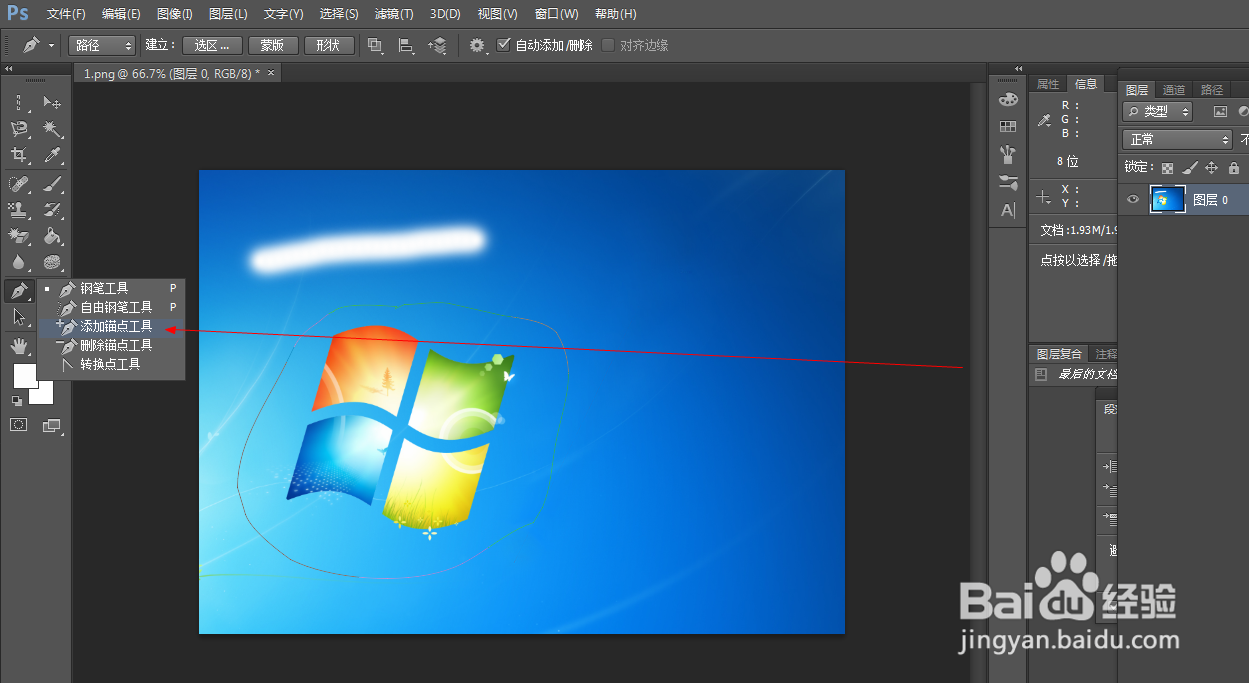Select the Eyedropper tool in the toolbox

tap(53, 155)
